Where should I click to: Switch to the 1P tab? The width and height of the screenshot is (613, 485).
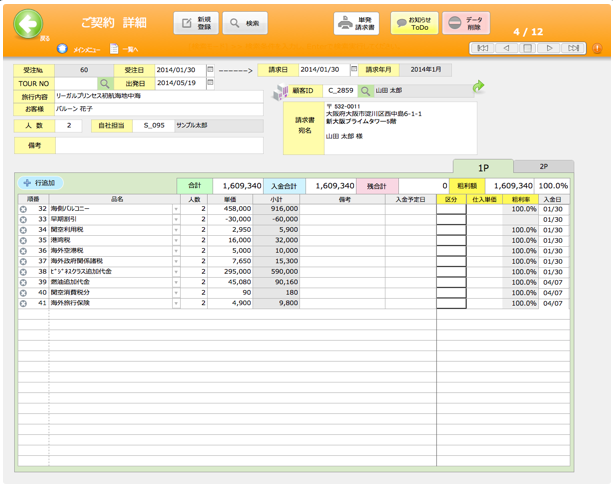click(x=483, y=167)
